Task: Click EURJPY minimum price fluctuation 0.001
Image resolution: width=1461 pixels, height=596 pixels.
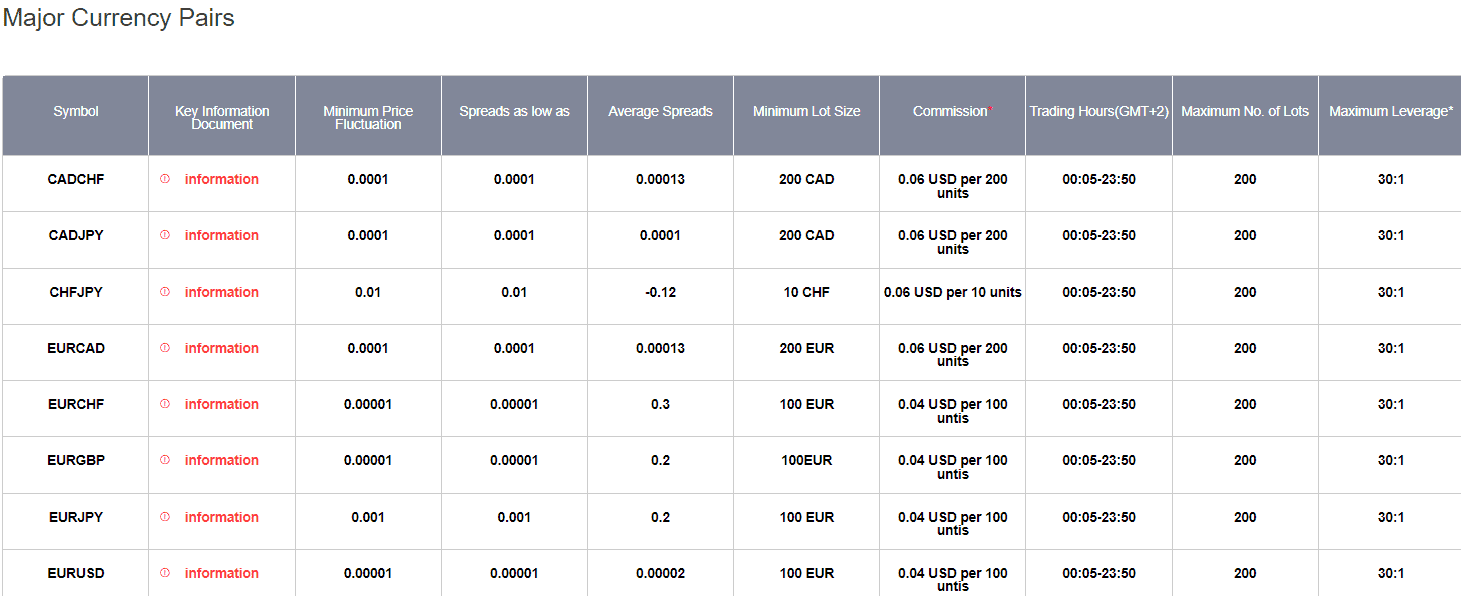Action: click(368, 517)
